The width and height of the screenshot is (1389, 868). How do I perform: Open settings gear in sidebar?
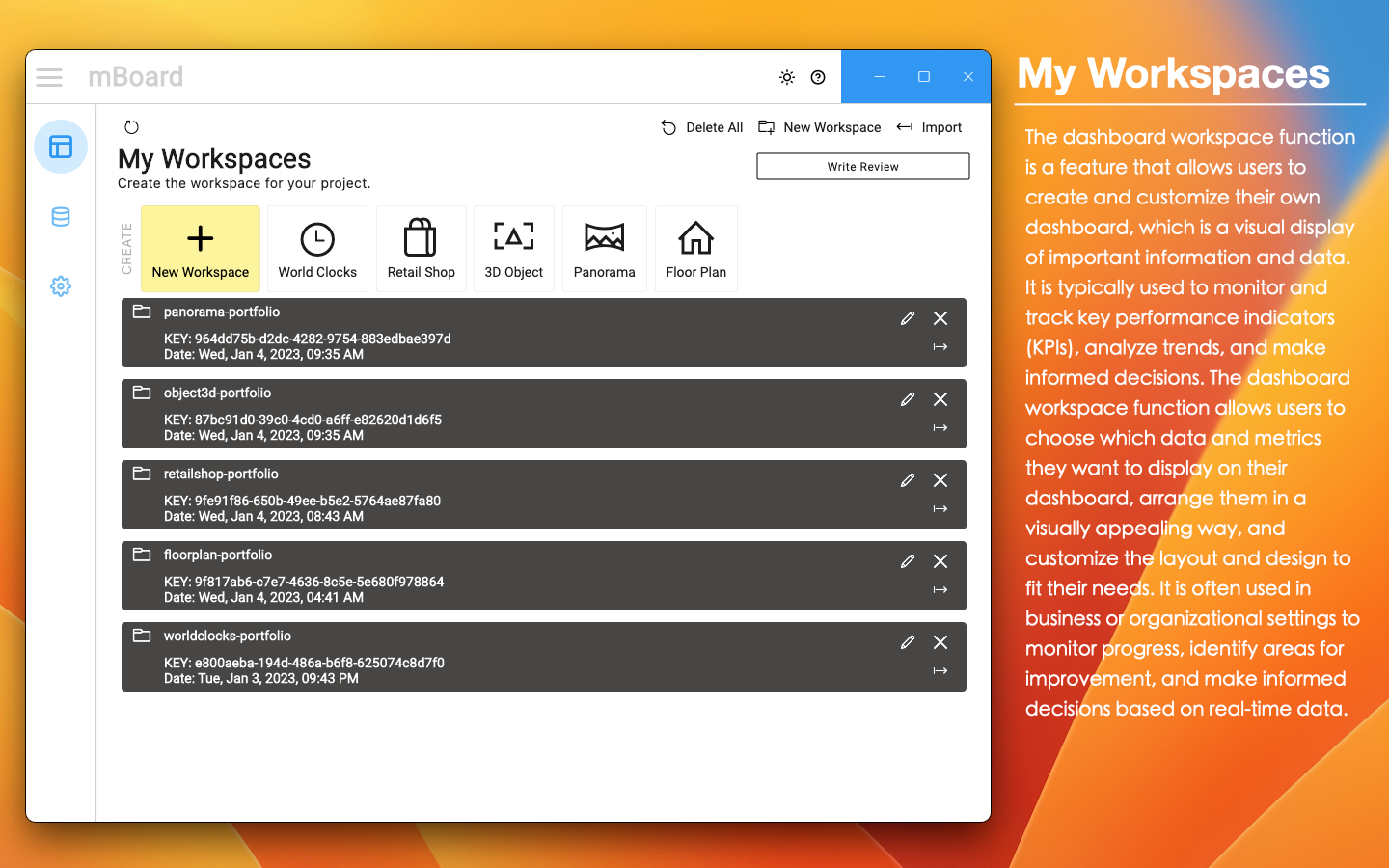coord(61,286)
